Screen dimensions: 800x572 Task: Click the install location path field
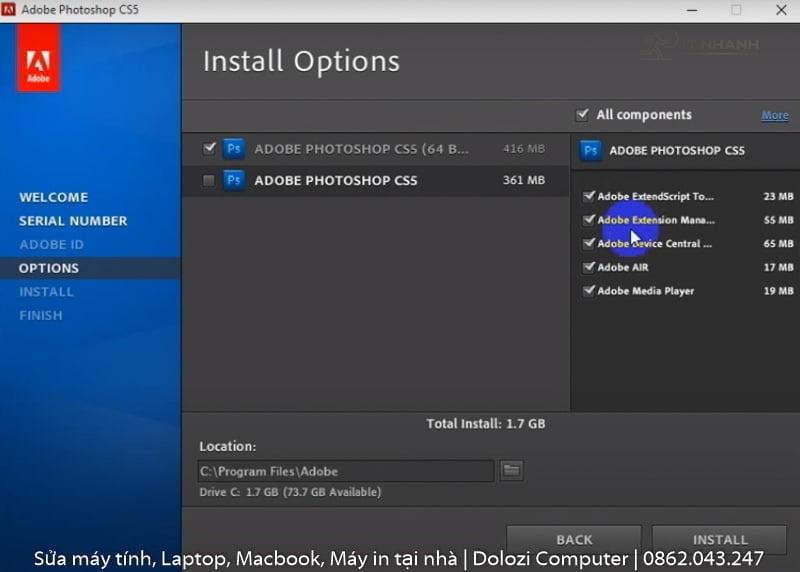click(x=345, y=471)
